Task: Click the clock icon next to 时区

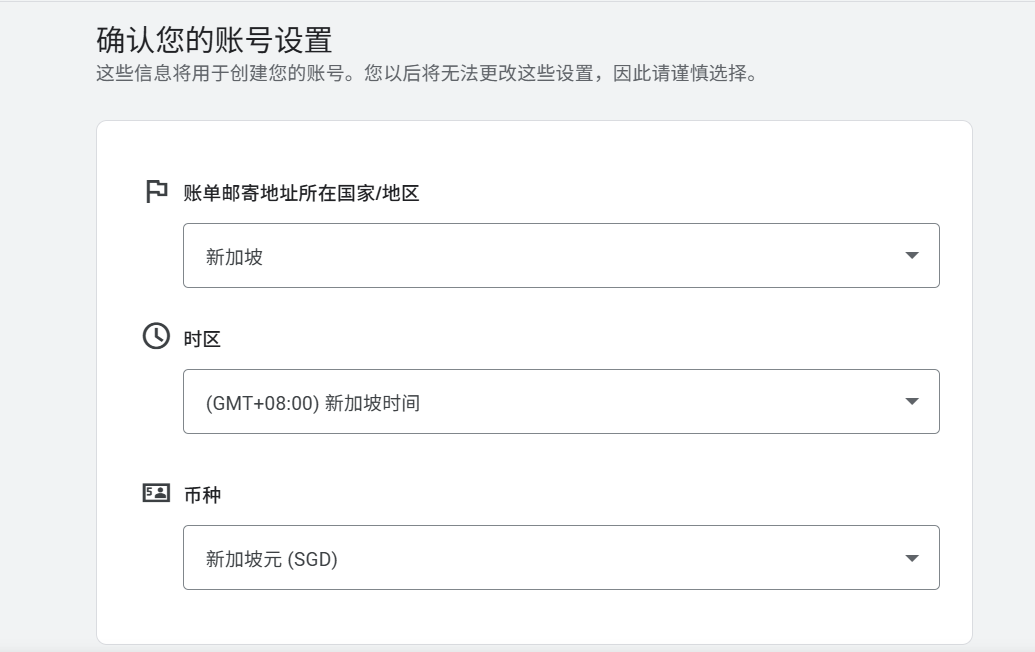Action: tap(156, 337)
